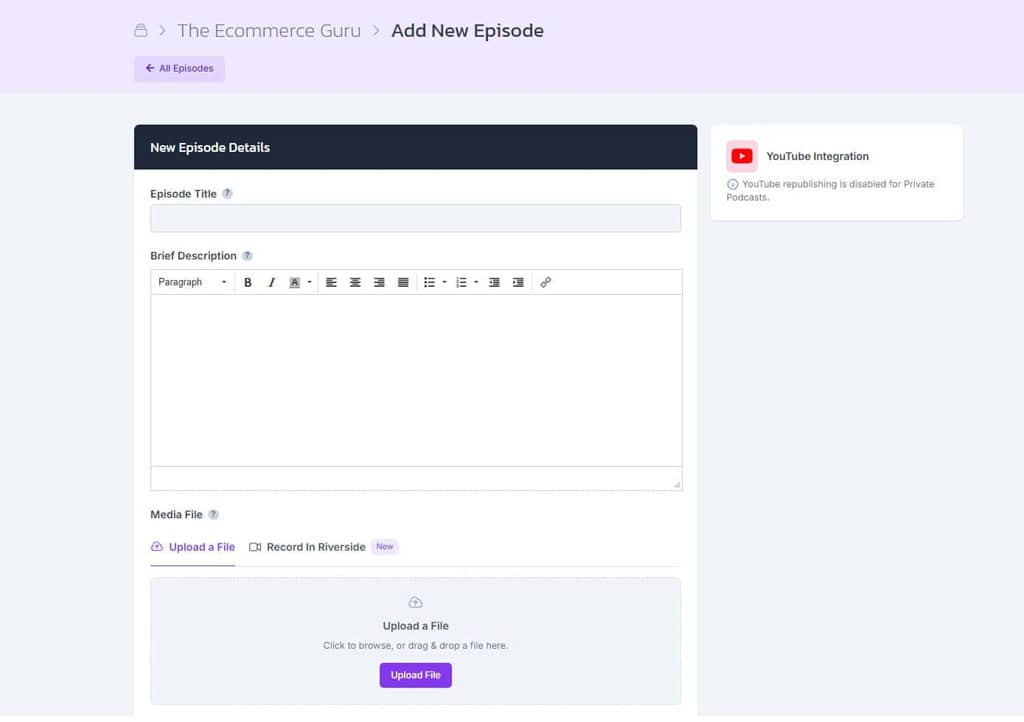Decrease indent in description editor
1024x722 pixels.
(494, 282)
